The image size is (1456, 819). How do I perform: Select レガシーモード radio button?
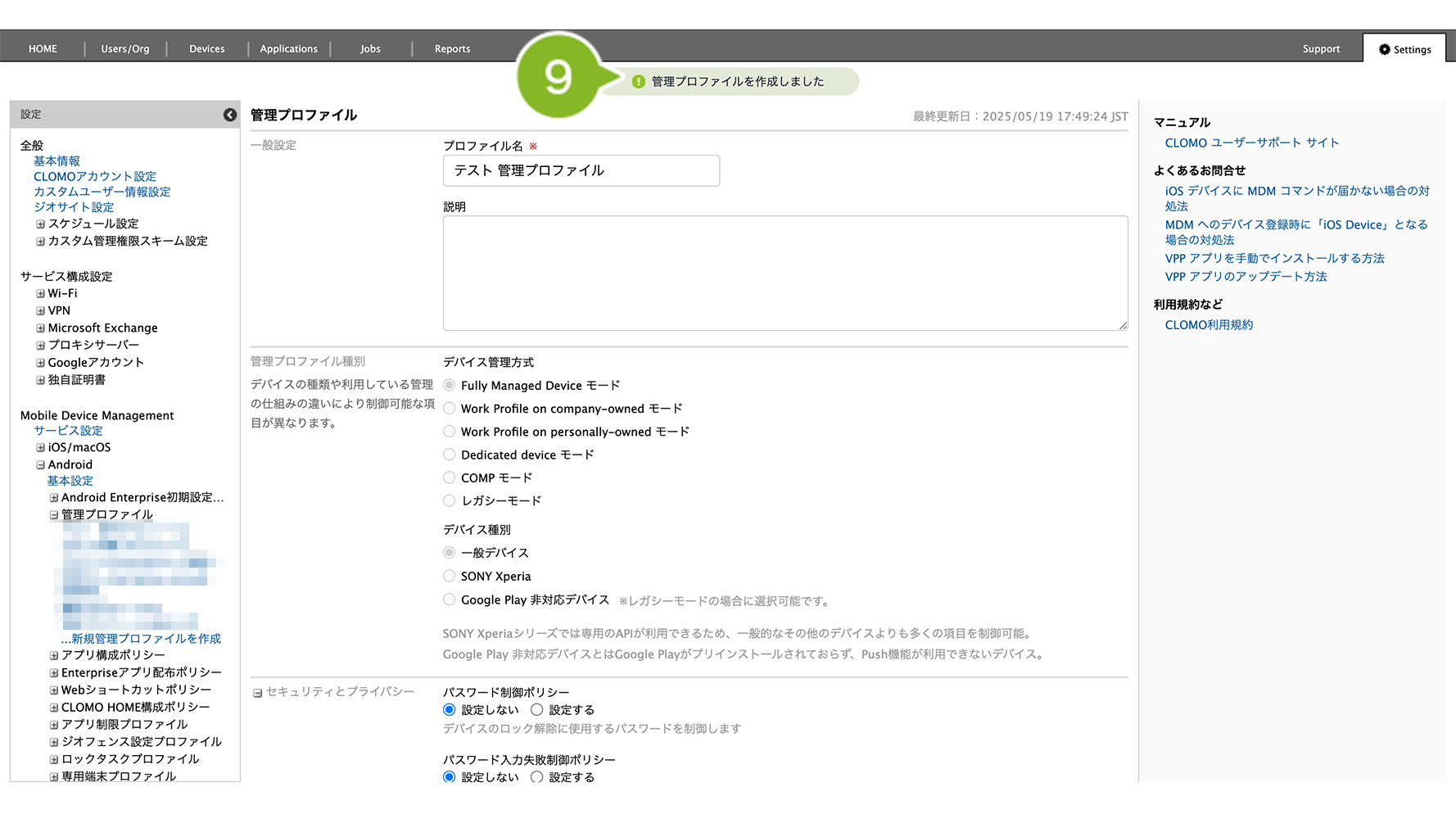pos(450,500)
